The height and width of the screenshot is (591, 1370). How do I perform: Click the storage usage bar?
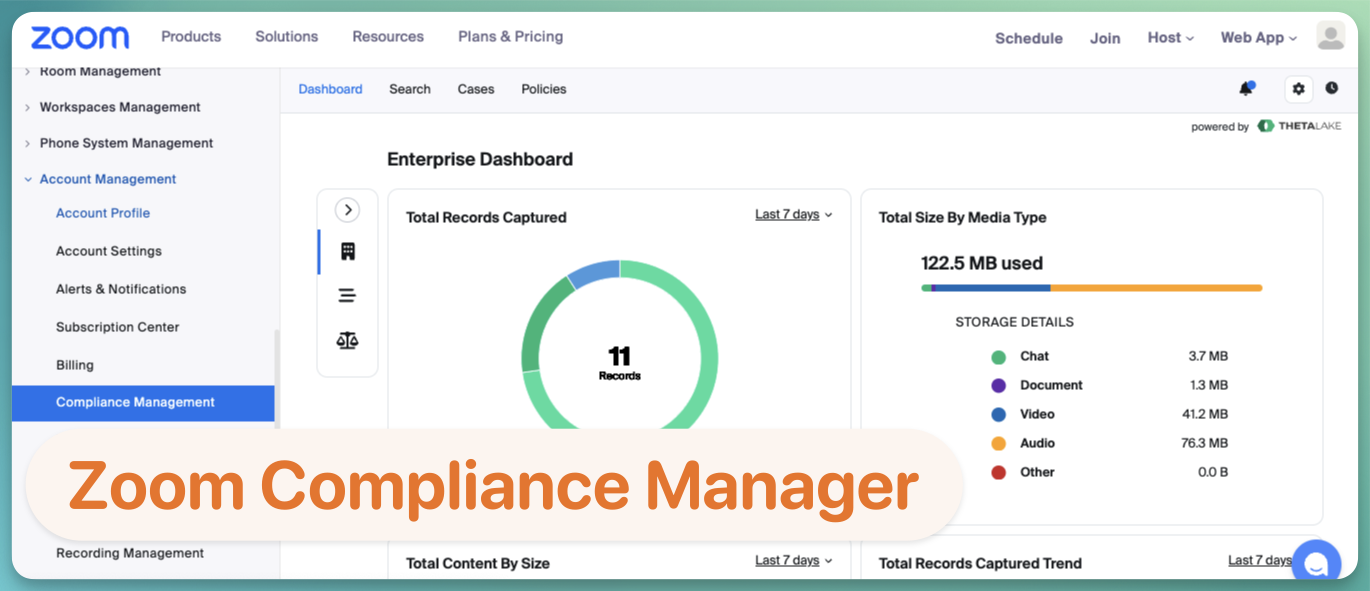(x=1092, y=288)
